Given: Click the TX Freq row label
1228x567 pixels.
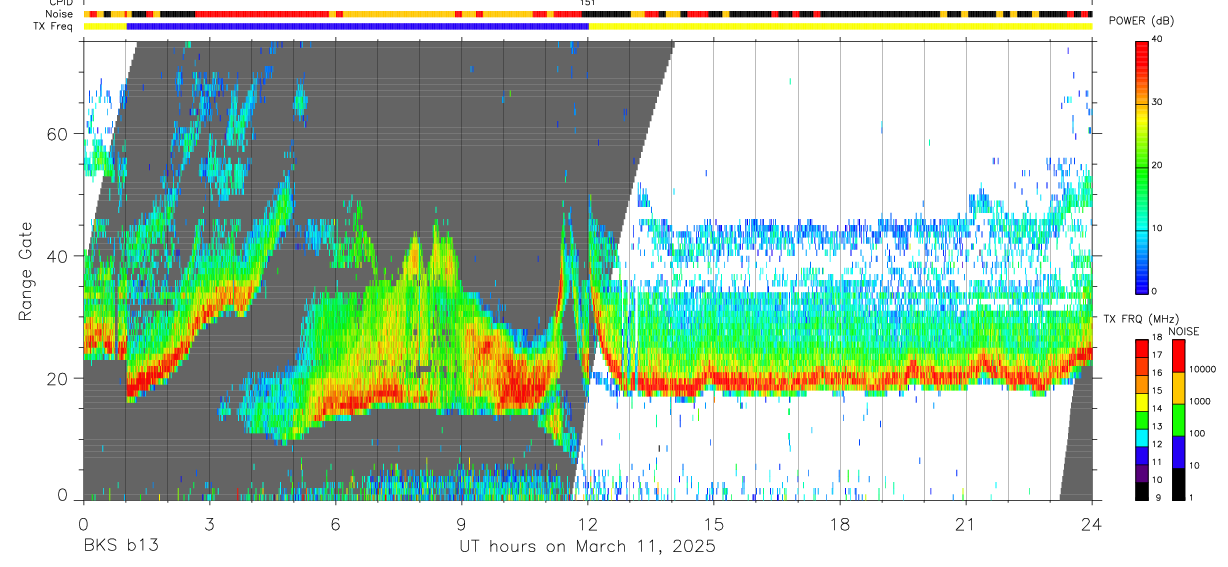Looking at the screenshot, I should 53,26.
